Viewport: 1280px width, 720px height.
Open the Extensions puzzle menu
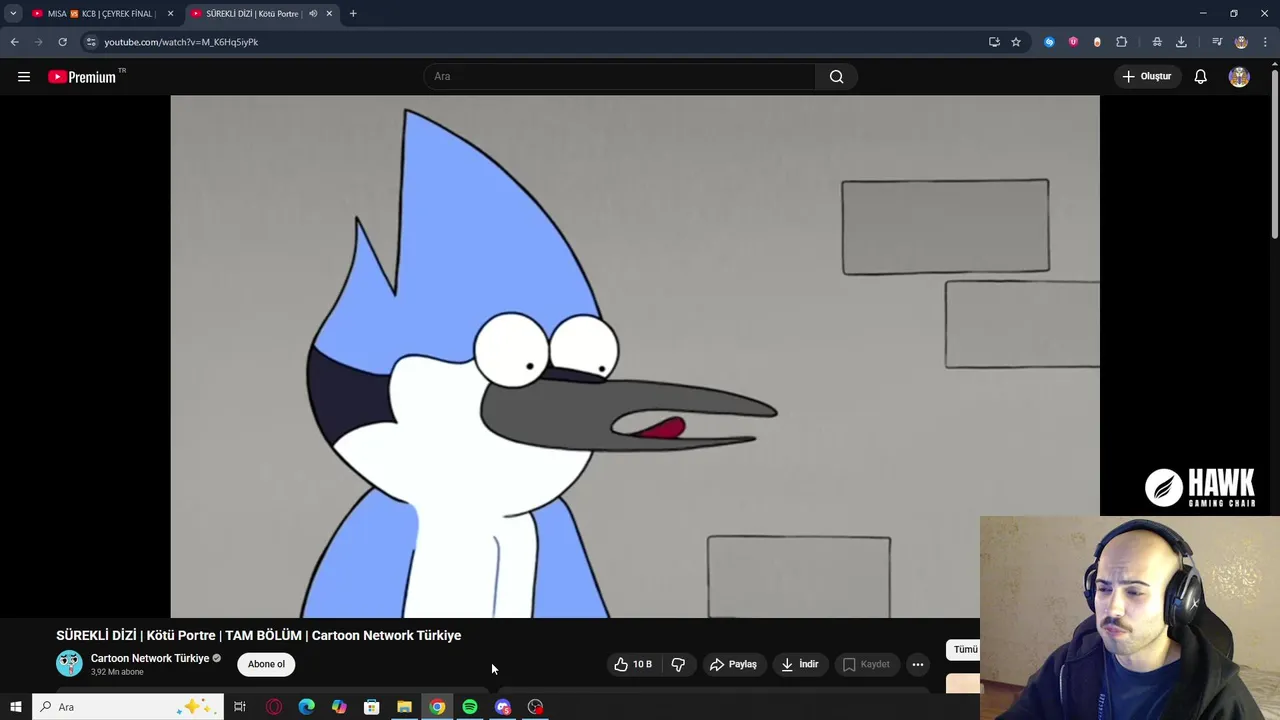coord(1121,42)
